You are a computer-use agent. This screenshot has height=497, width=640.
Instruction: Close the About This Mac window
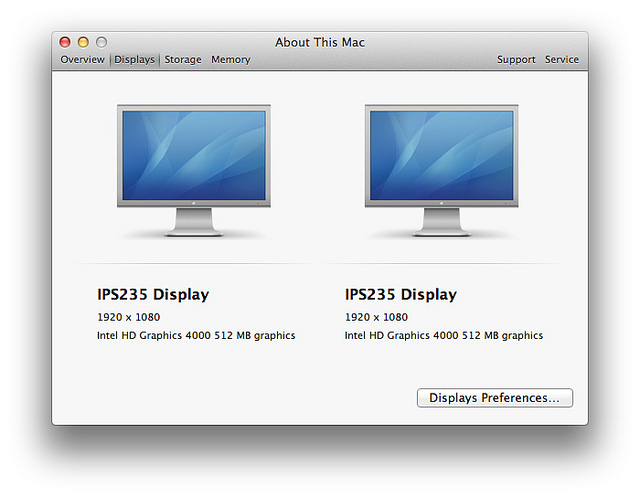coord(65,42)
